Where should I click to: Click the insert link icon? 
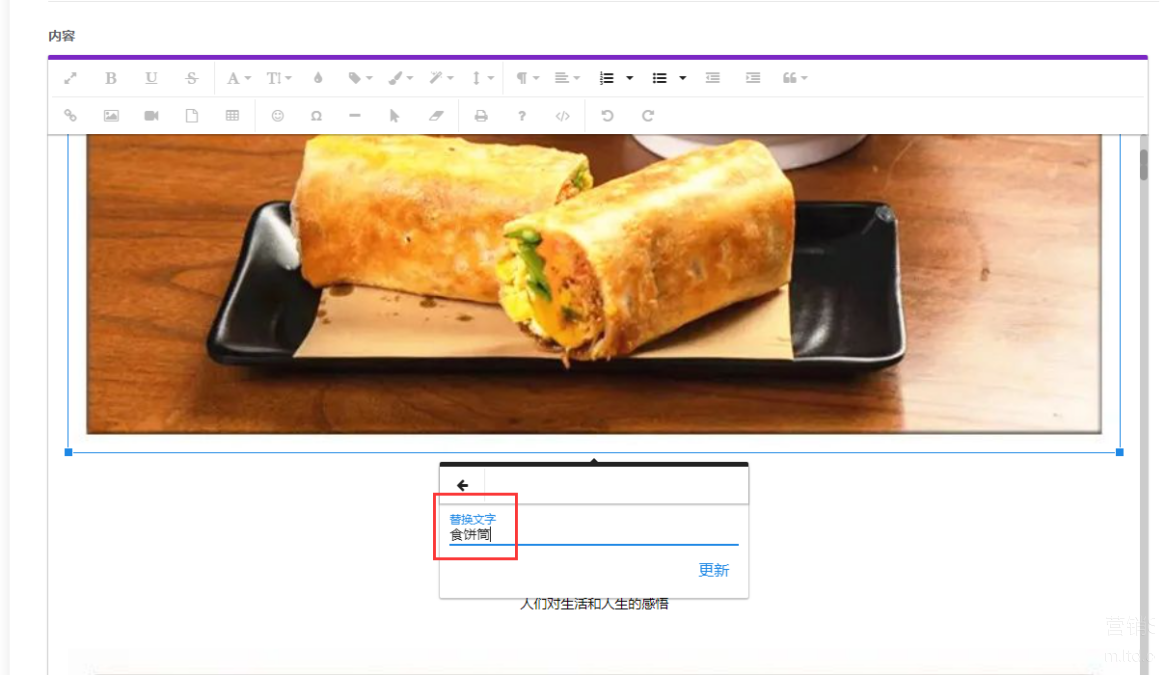click(x=70, y=116)
